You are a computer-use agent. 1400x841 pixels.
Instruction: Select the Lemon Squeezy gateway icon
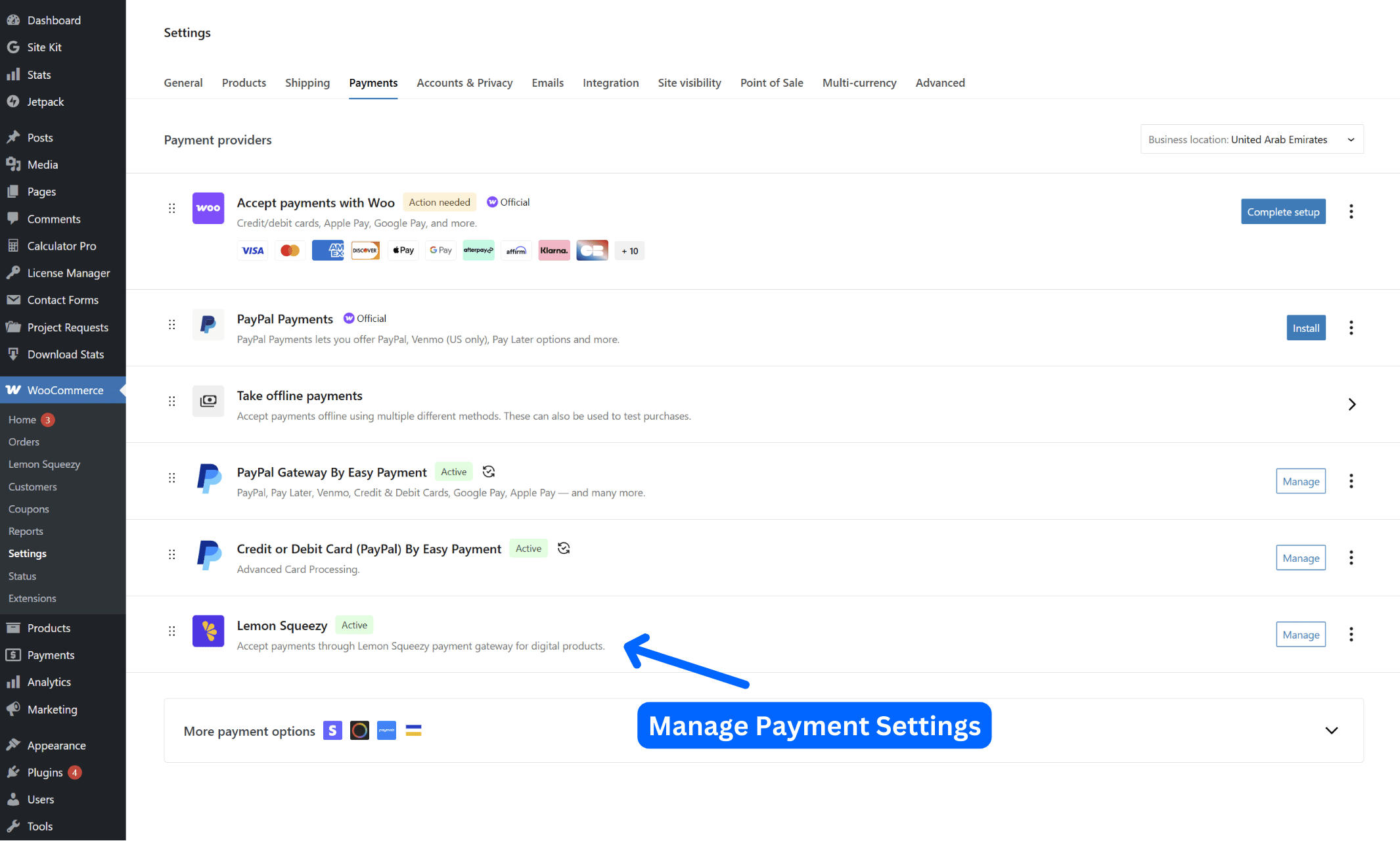point(208,631)
